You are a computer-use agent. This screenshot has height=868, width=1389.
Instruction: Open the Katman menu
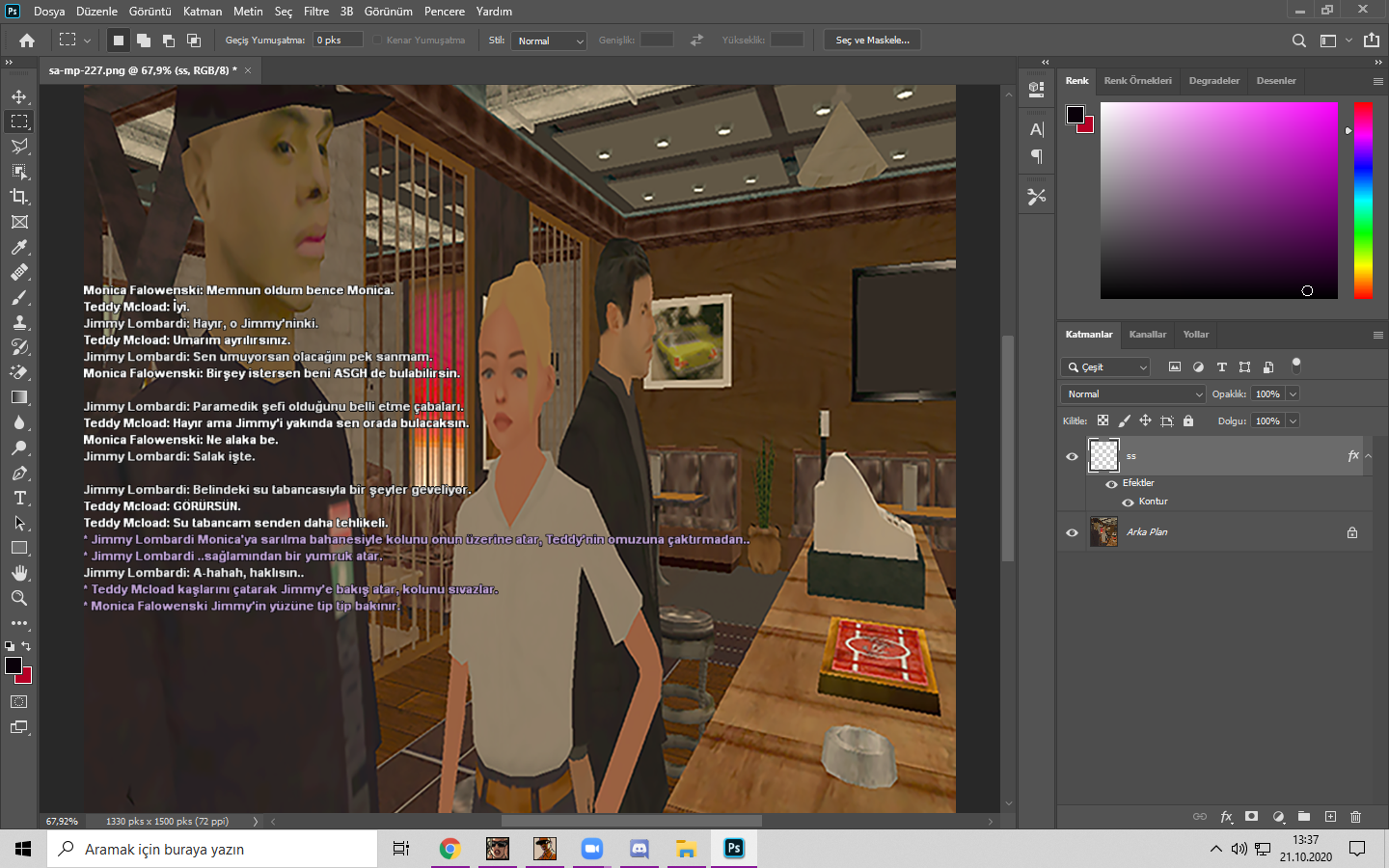[203, 12]
